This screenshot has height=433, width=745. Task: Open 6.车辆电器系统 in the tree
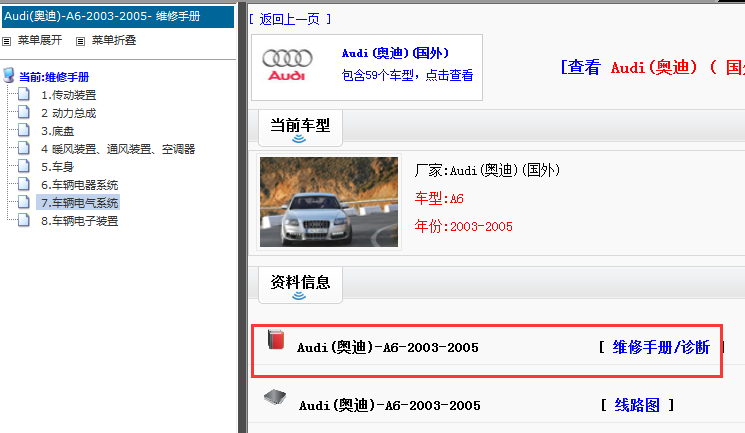click(79, 185)
